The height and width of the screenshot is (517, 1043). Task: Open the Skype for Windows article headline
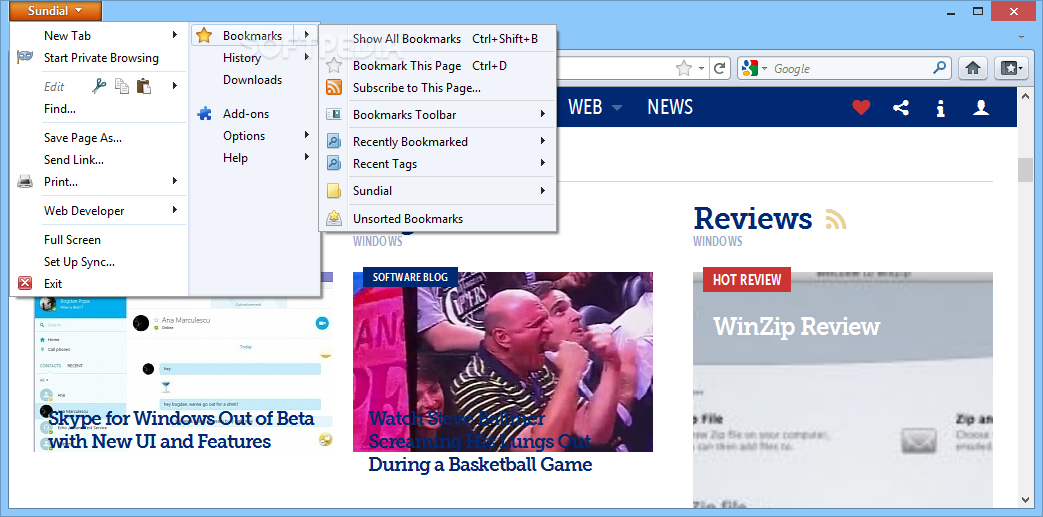pos(181,430)
